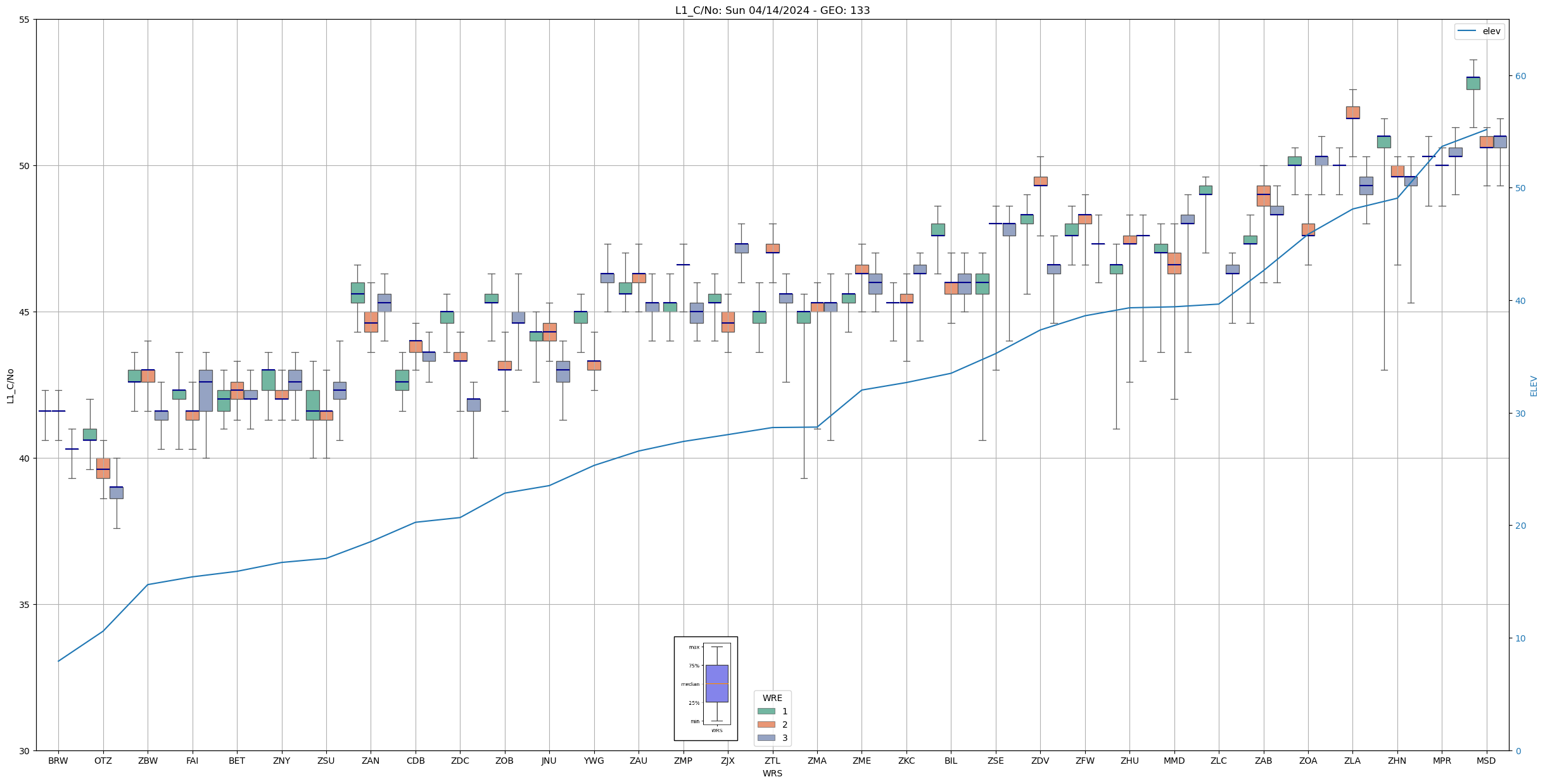Click the chart title L1_C/No GEO 133
Screen dimensions: 1545x784
coord(772,10)
